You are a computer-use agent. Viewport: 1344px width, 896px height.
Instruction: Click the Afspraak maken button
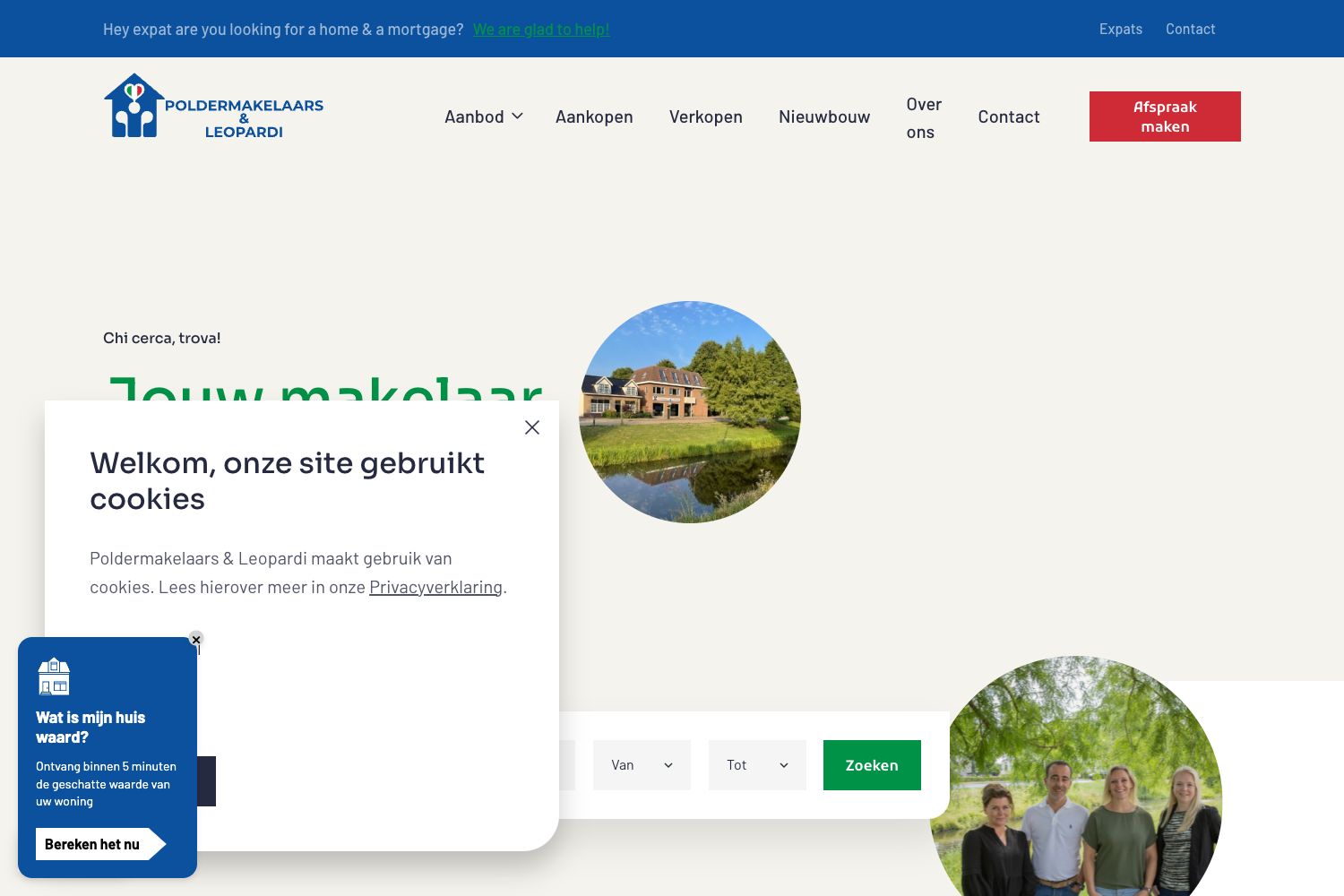pyautogui.click(x=1165, y=116)
